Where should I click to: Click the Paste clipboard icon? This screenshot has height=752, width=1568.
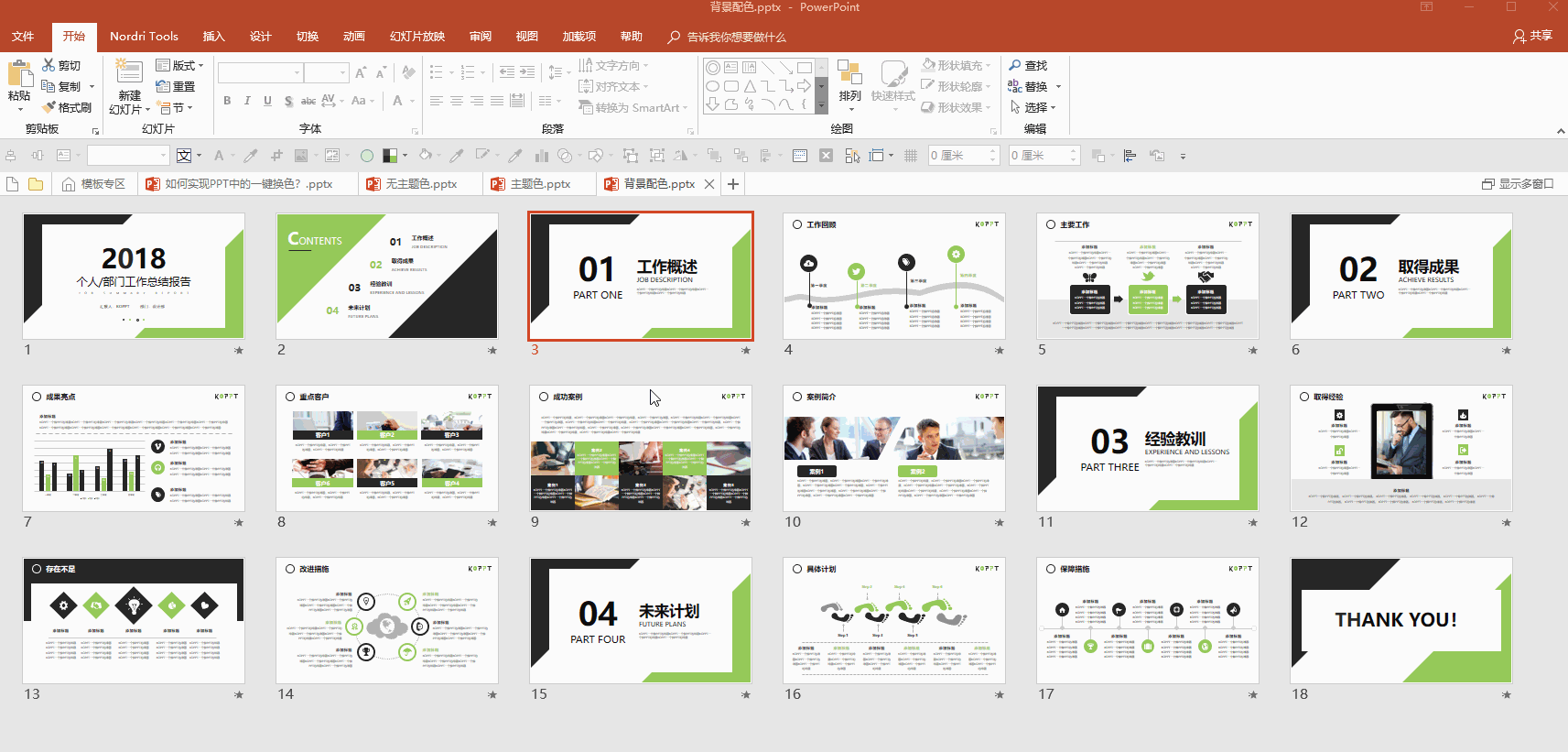pos(19,73)
